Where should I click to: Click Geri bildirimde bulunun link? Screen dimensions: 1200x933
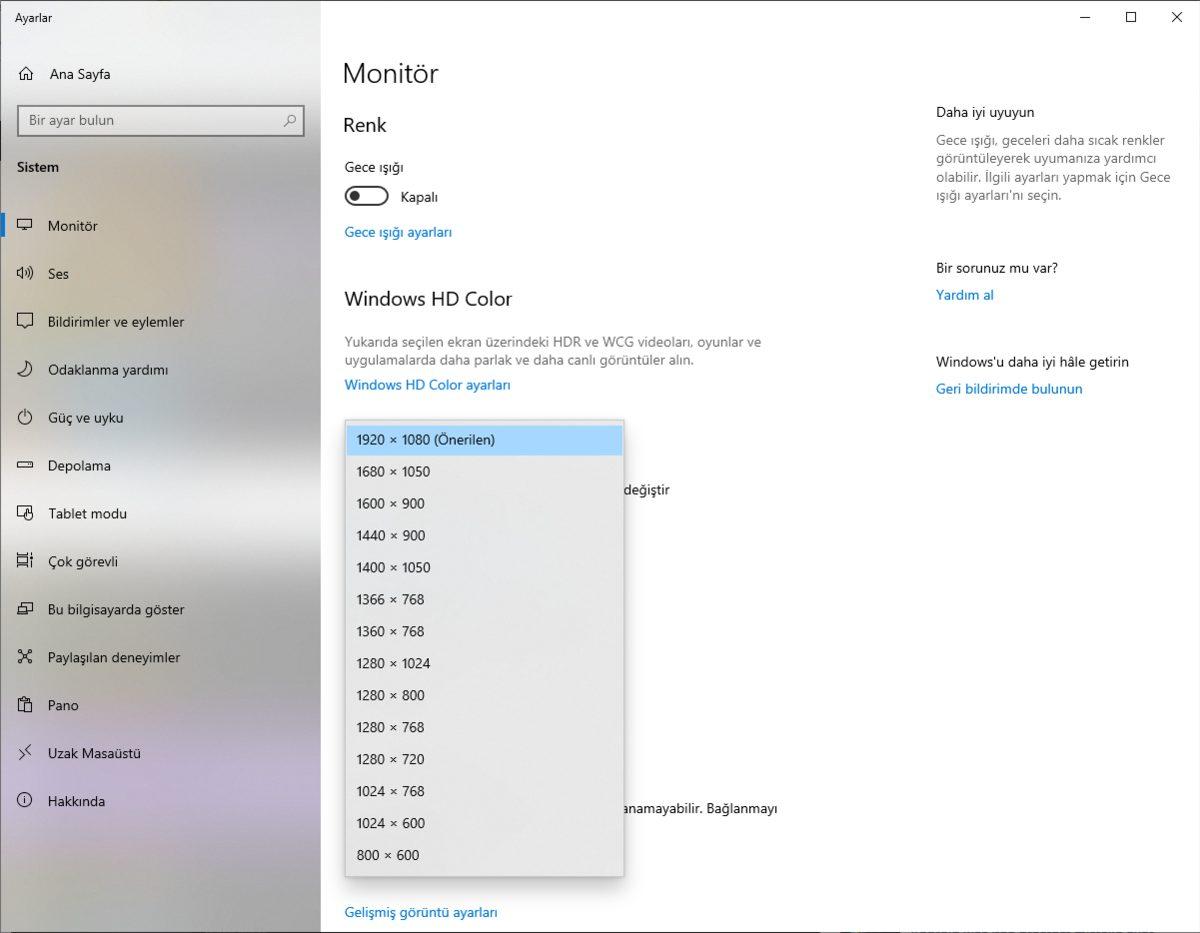tap(1008, 388)
